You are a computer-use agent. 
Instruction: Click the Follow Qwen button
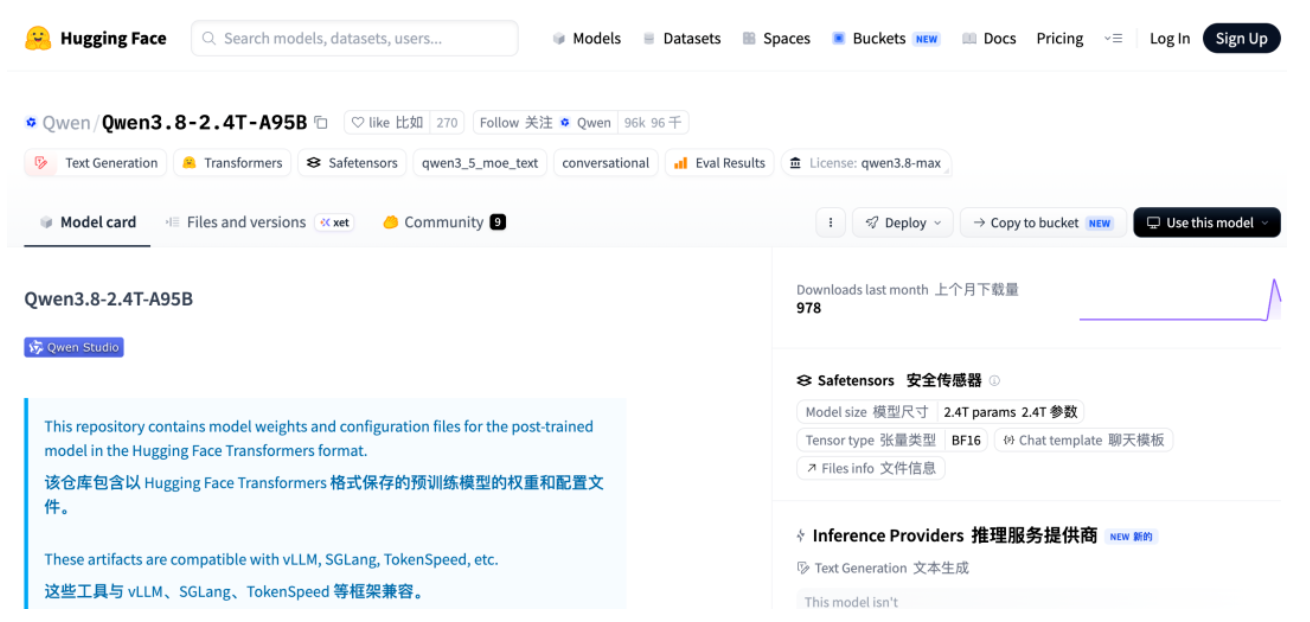tap(545, 122)
